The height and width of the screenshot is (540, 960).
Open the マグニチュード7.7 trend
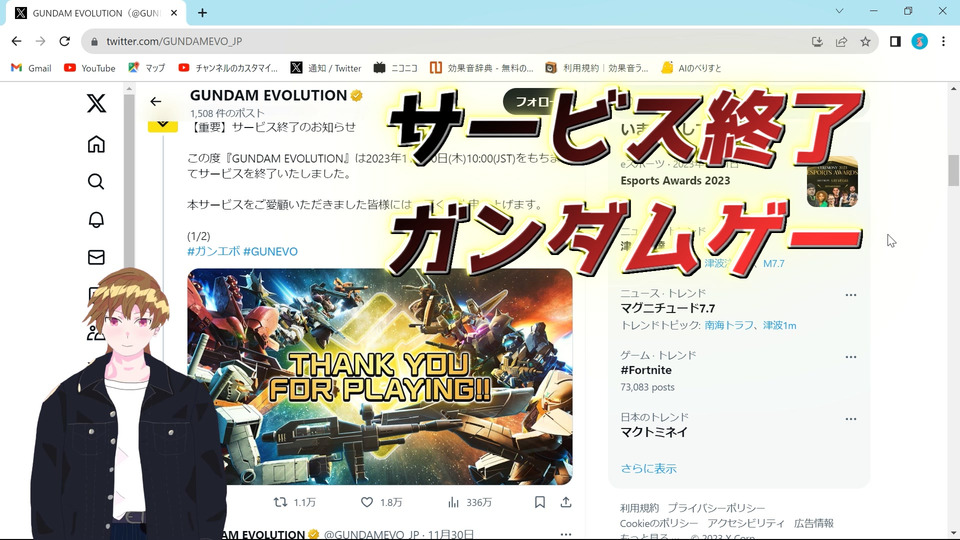click(x=668, y=308)
